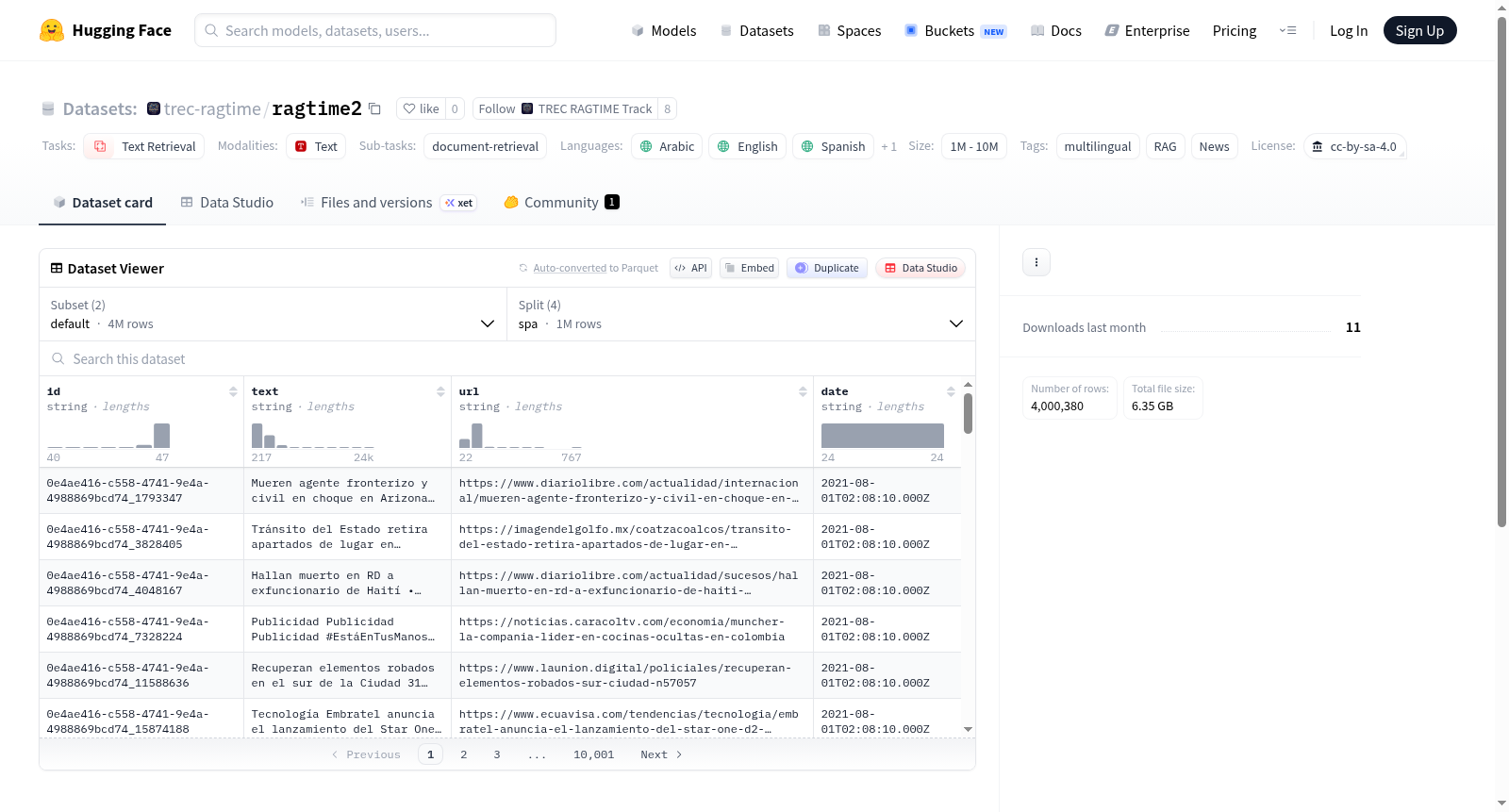The height and width of the screenshot is (812, 1509).
Task: Click the dataset table vertical scrollbar thumb
Action: 968,413
